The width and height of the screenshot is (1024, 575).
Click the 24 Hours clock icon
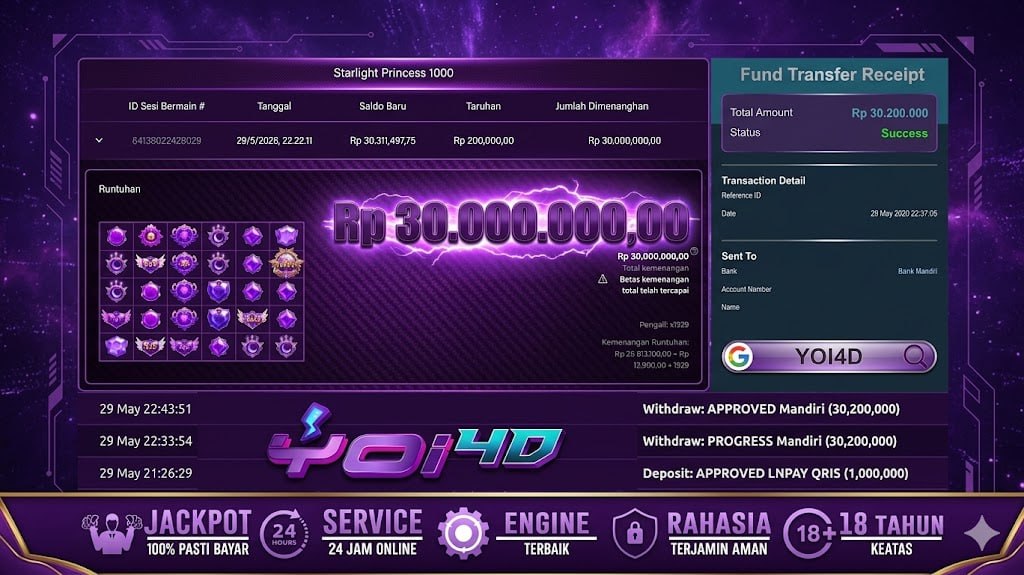(283, 533)
